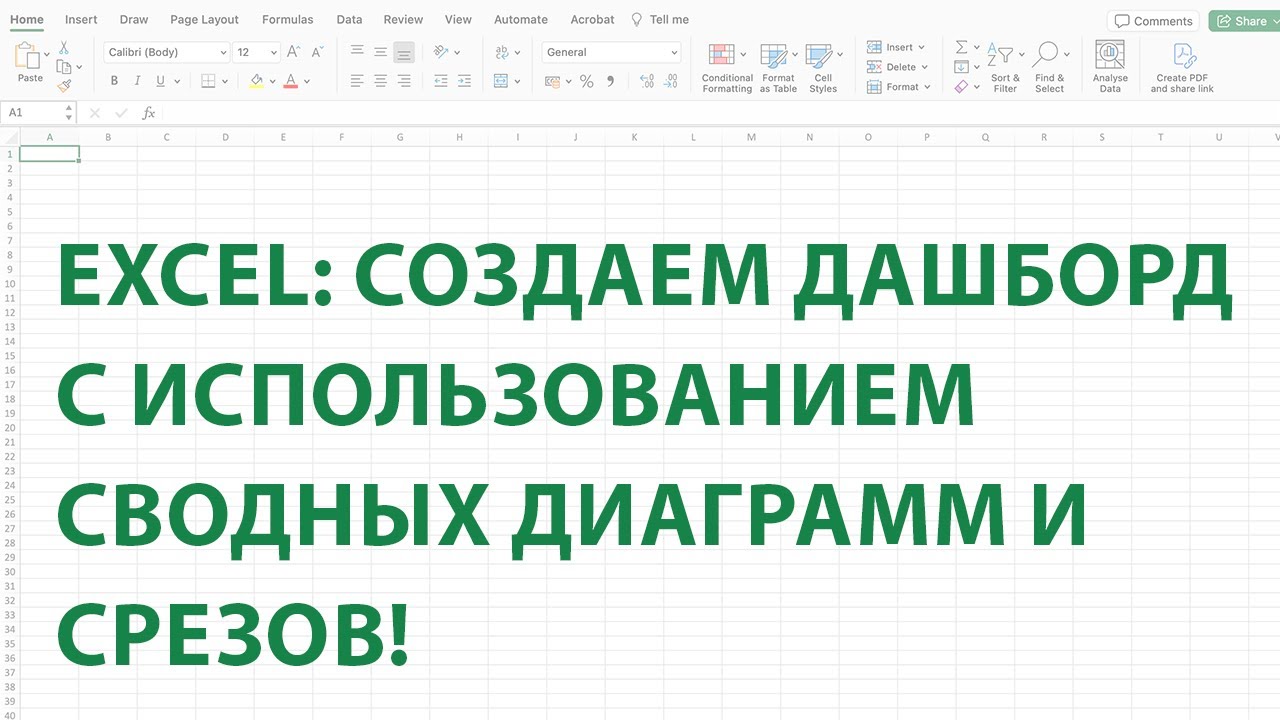Open Format as Table
The height and width of the screenshot is (720, 1280).
pos(778,68)
